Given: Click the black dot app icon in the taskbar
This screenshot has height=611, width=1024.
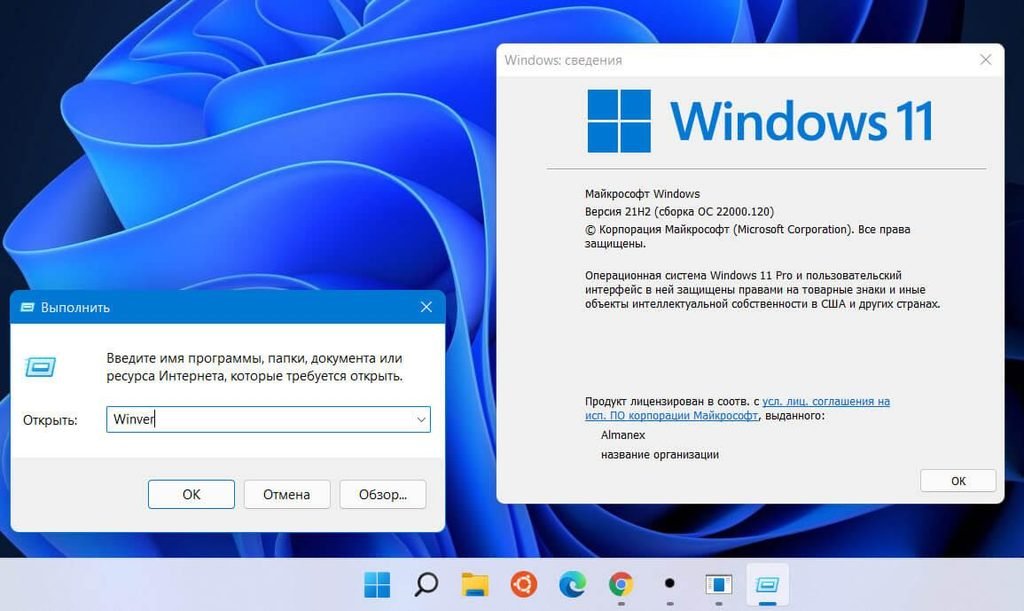Looking at the screenshot, I should click(x=669, y=584).
